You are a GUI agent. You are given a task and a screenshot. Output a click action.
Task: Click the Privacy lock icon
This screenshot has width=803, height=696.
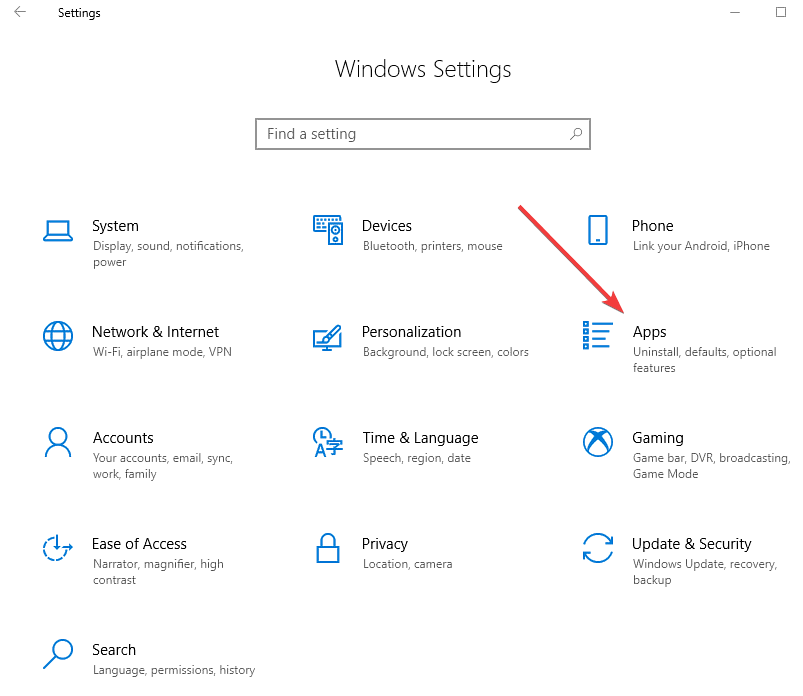tap(328, 549)
